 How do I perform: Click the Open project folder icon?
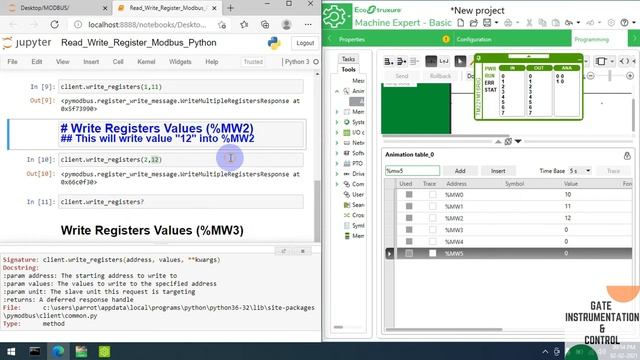(x=473, y=23)
